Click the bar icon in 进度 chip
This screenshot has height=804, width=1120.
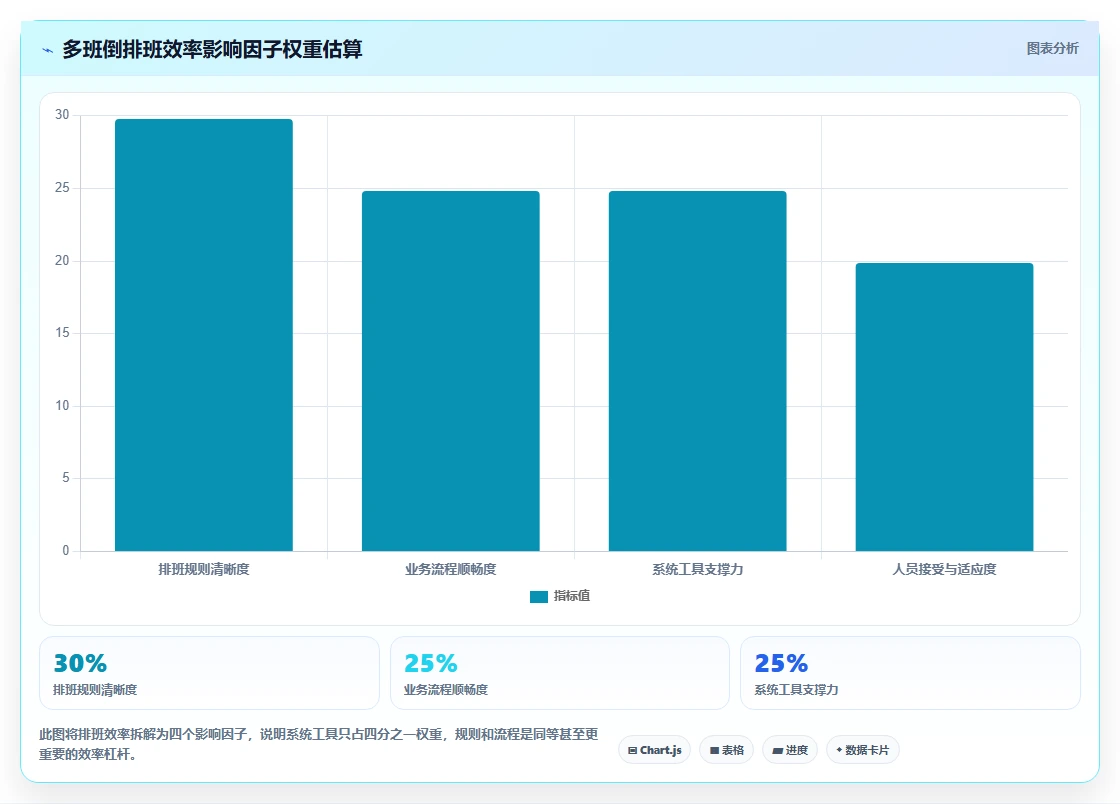(778, 750)
